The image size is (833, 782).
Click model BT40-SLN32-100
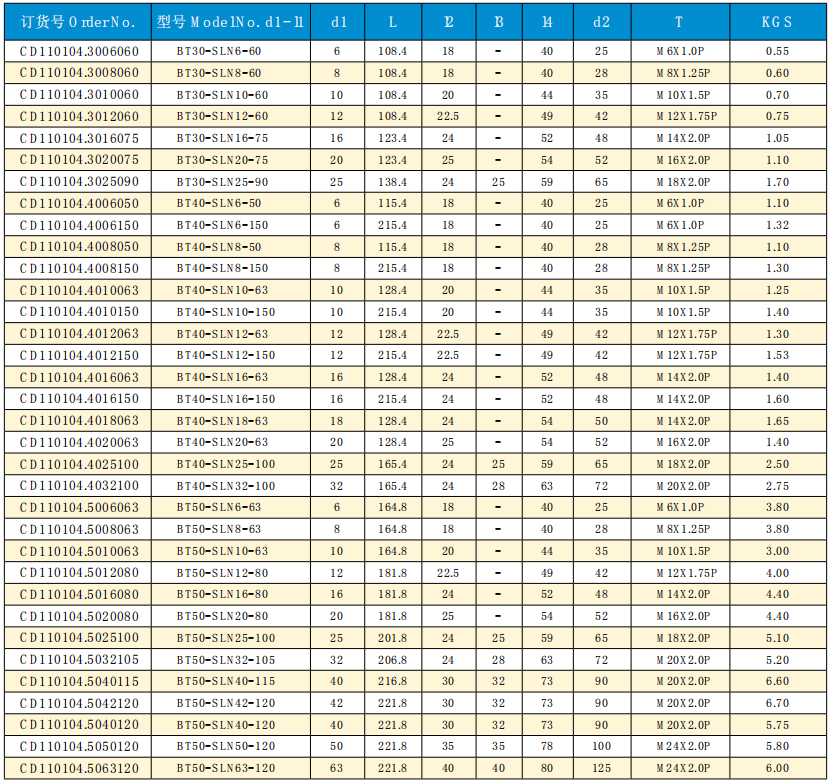click(226, 486)
